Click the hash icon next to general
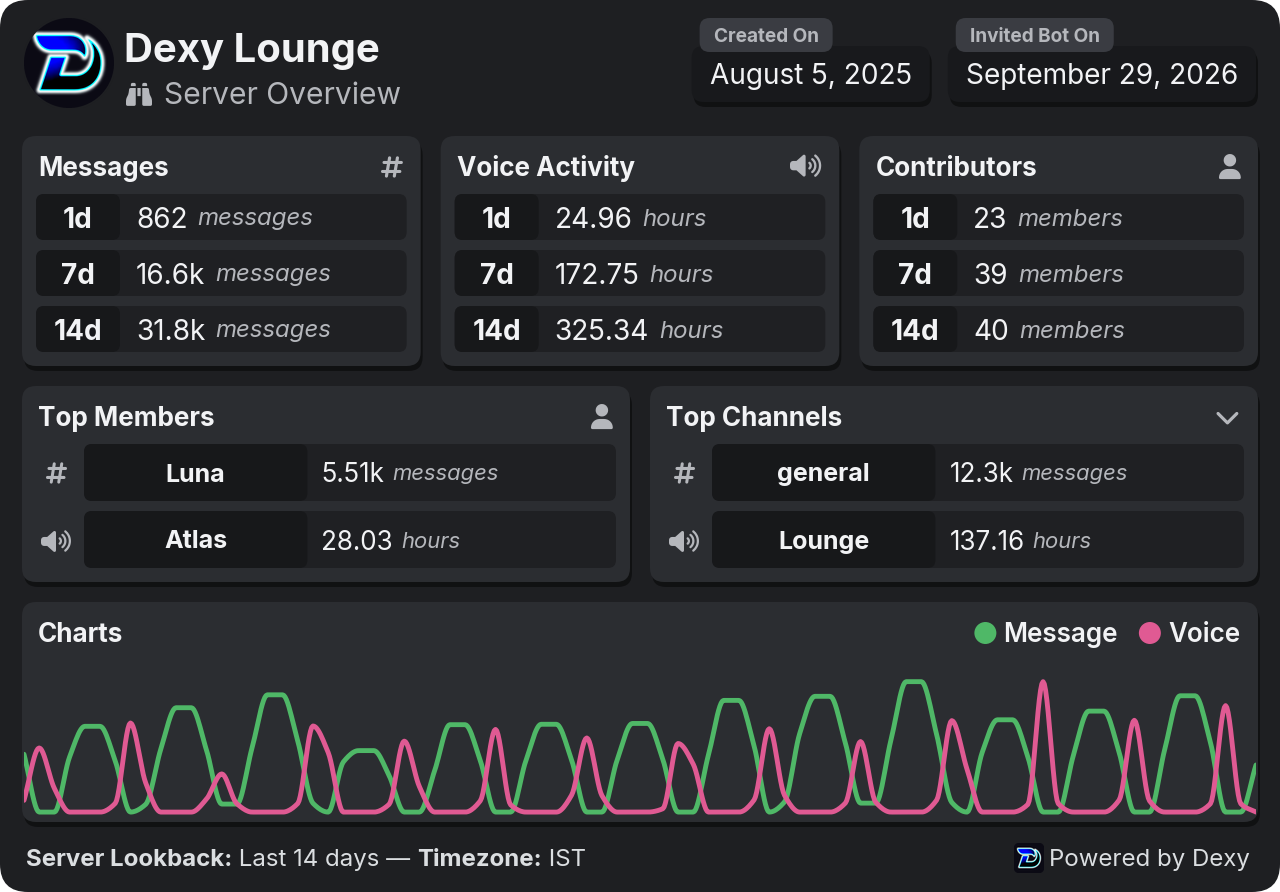 pyautogui.click(x=684, y=473)
